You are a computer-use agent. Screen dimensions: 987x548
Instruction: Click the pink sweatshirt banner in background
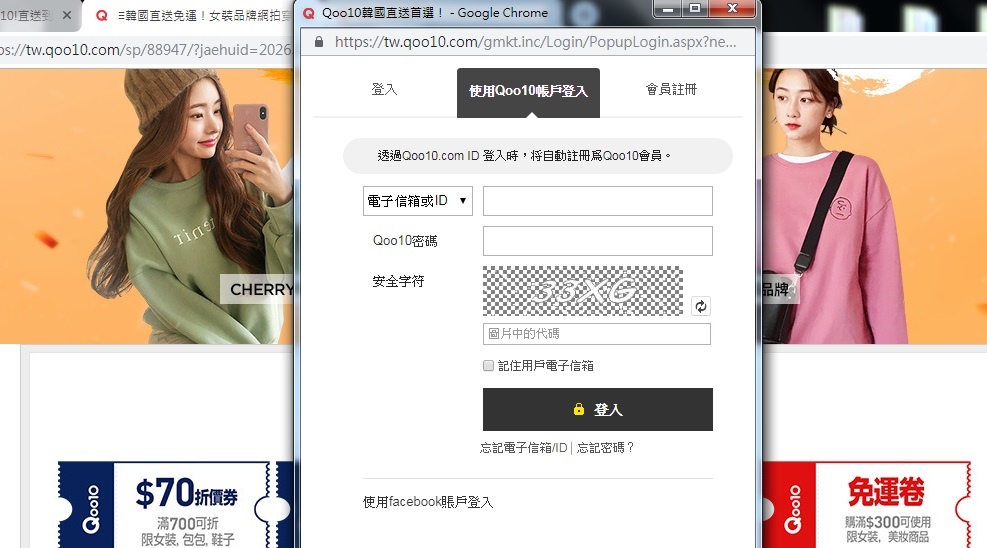pos(874,206)
